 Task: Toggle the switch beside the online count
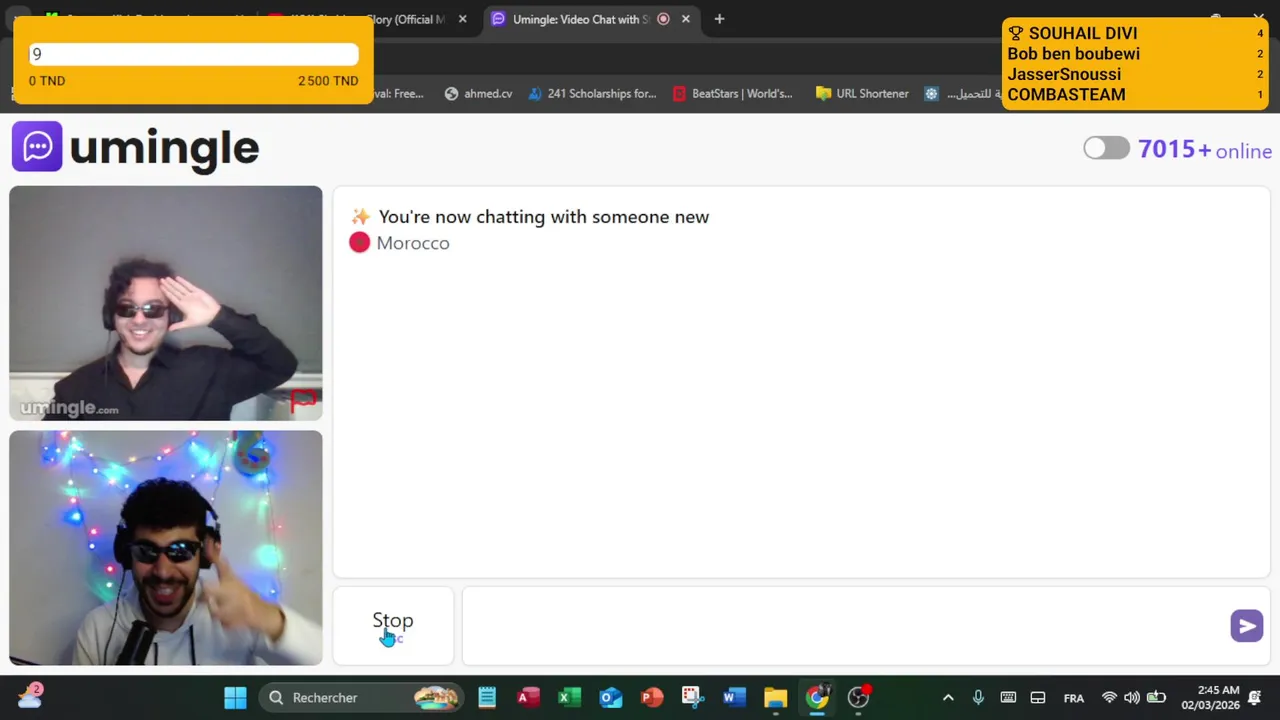point(1106,149)
